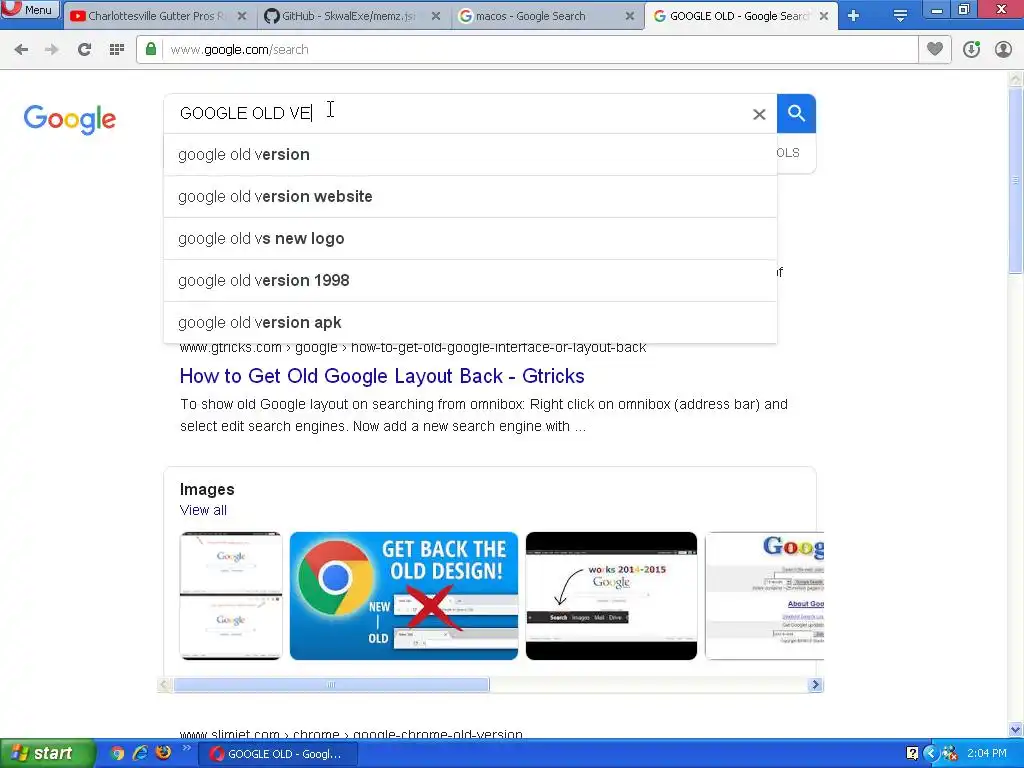Choose suggestion 'google old version 1998'
Image resolution: width=1024 pixels, height=768 pixels.
pyautogui.click(x=470, y=280)
